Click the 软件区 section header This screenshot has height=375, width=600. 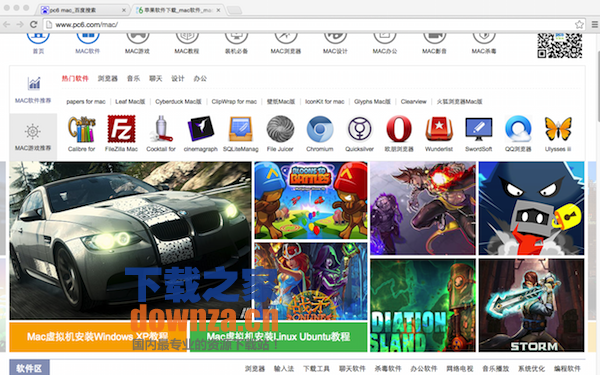point(29,368)
